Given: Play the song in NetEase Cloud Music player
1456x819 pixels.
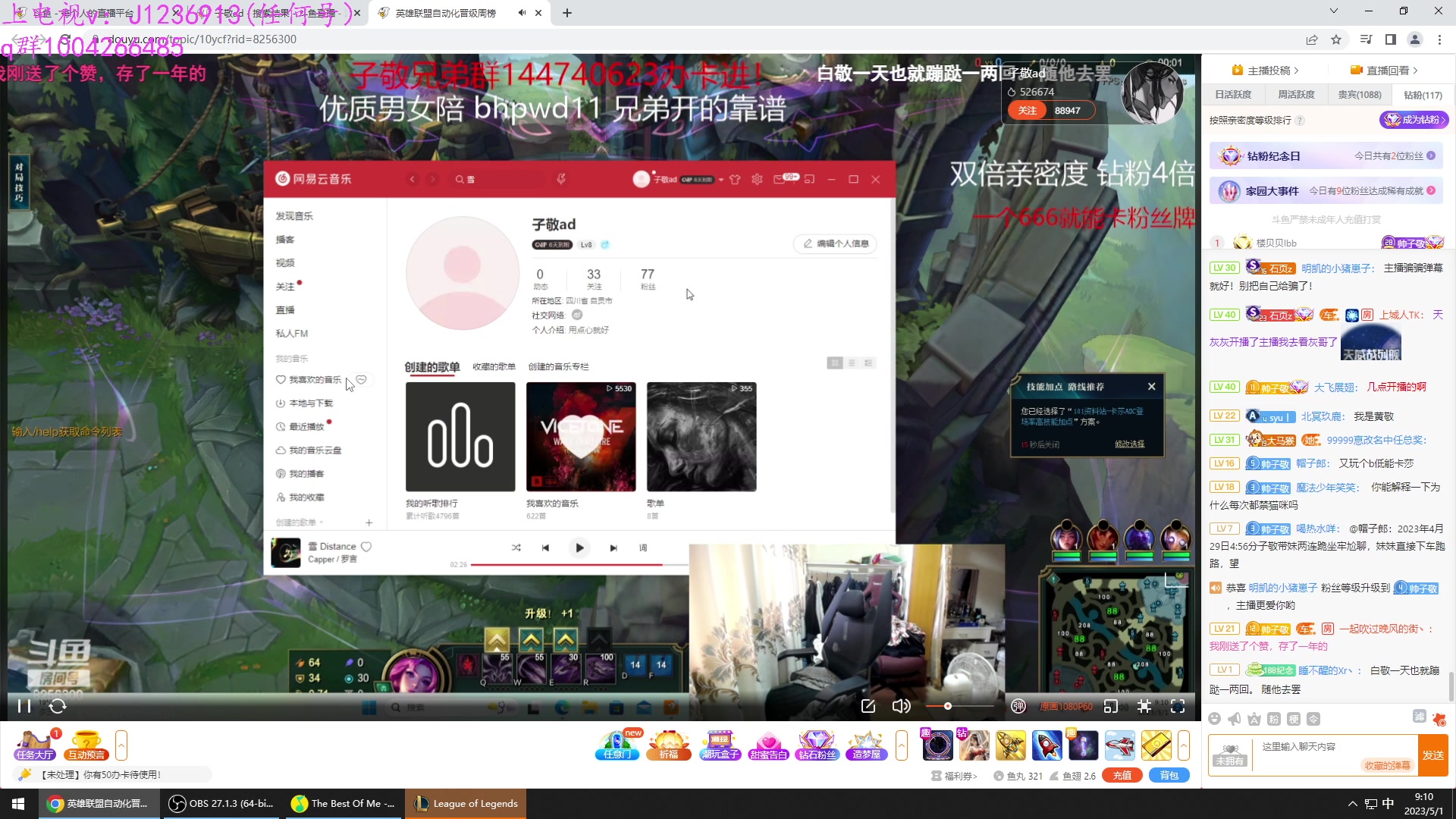Looking at the screenshot, I should [579, 548].
